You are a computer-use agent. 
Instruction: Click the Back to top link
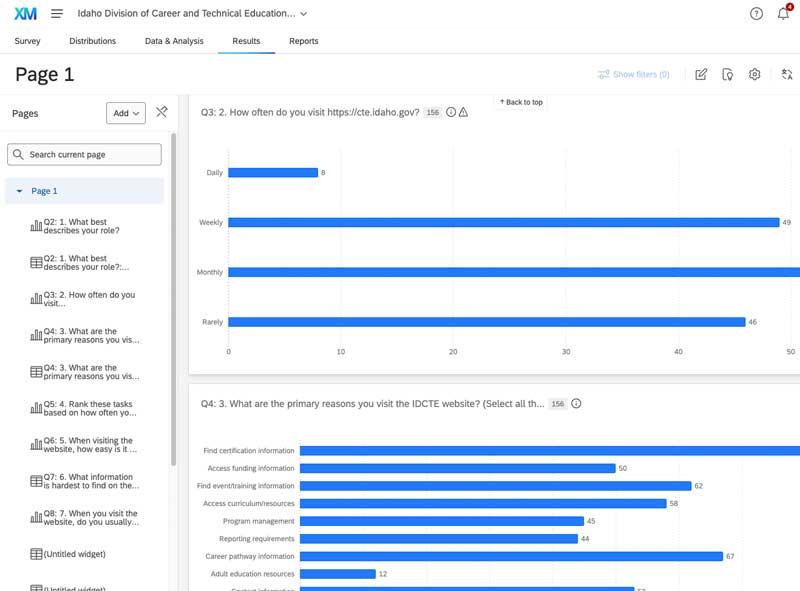pos(521,102)
